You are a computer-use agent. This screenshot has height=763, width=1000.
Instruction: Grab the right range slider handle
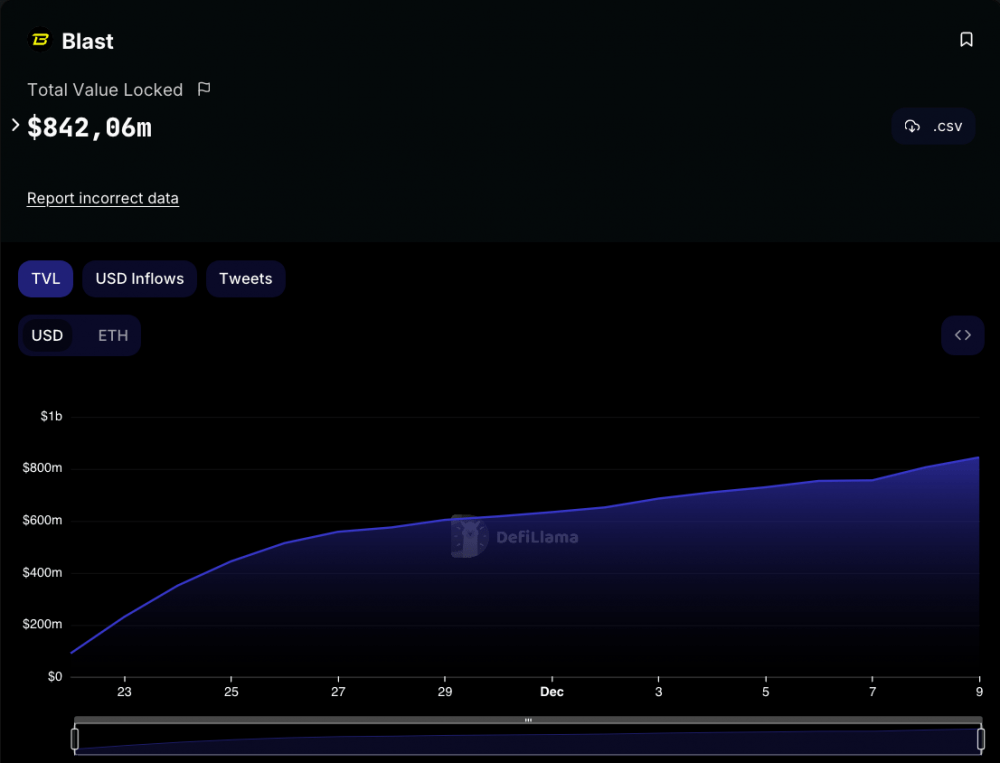tap(981, 739)
